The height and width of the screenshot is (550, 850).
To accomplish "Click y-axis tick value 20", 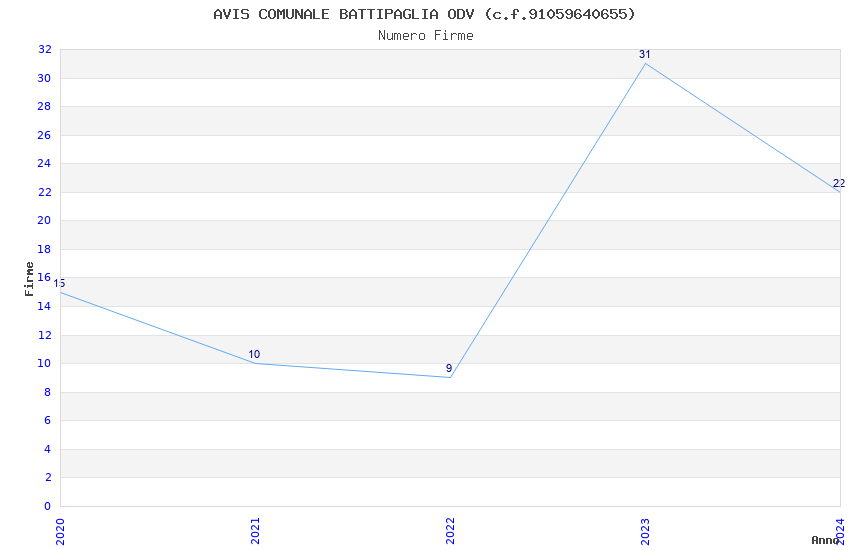I will [44, 221].
